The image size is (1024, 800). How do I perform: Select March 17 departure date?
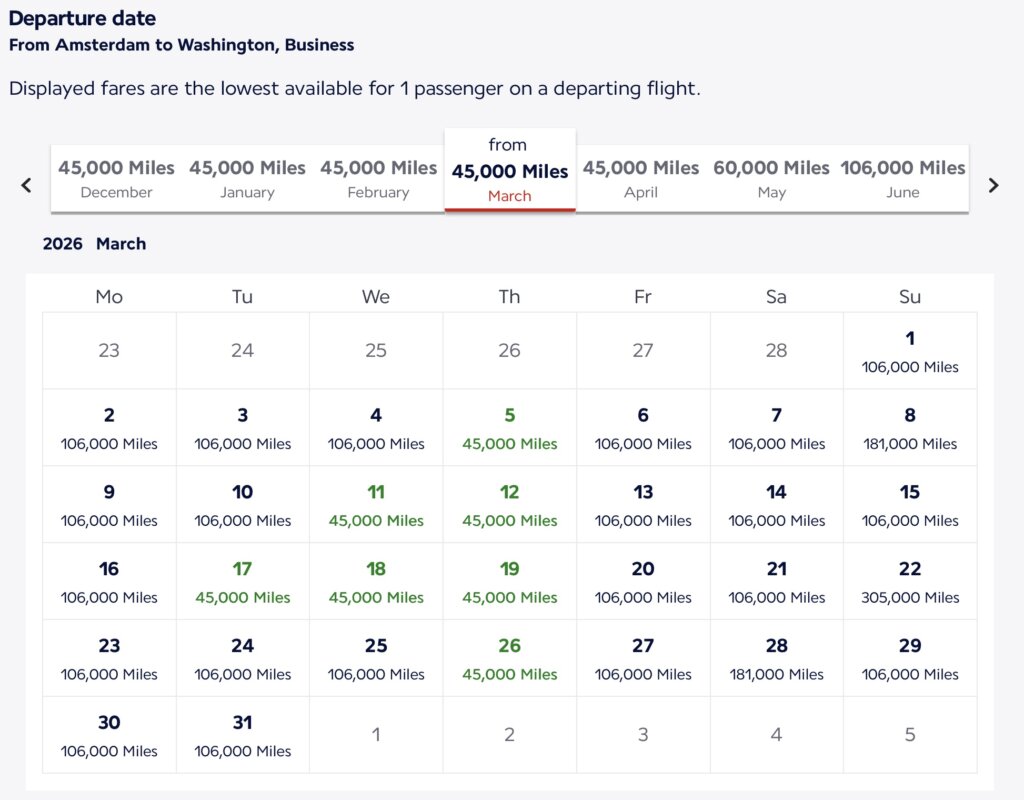(x=242, y=582)
